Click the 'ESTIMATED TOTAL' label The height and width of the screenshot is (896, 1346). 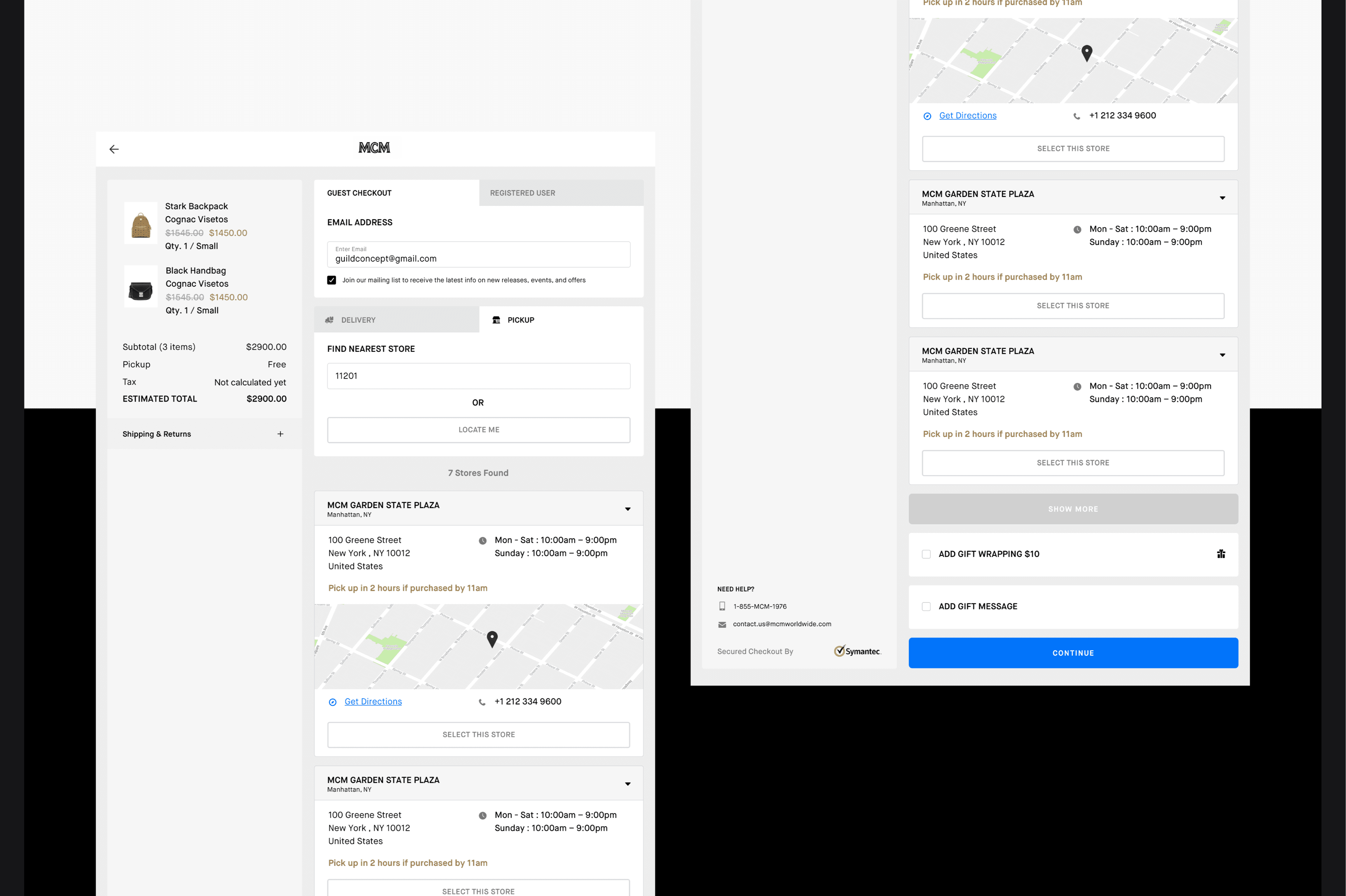pos(159,399)
